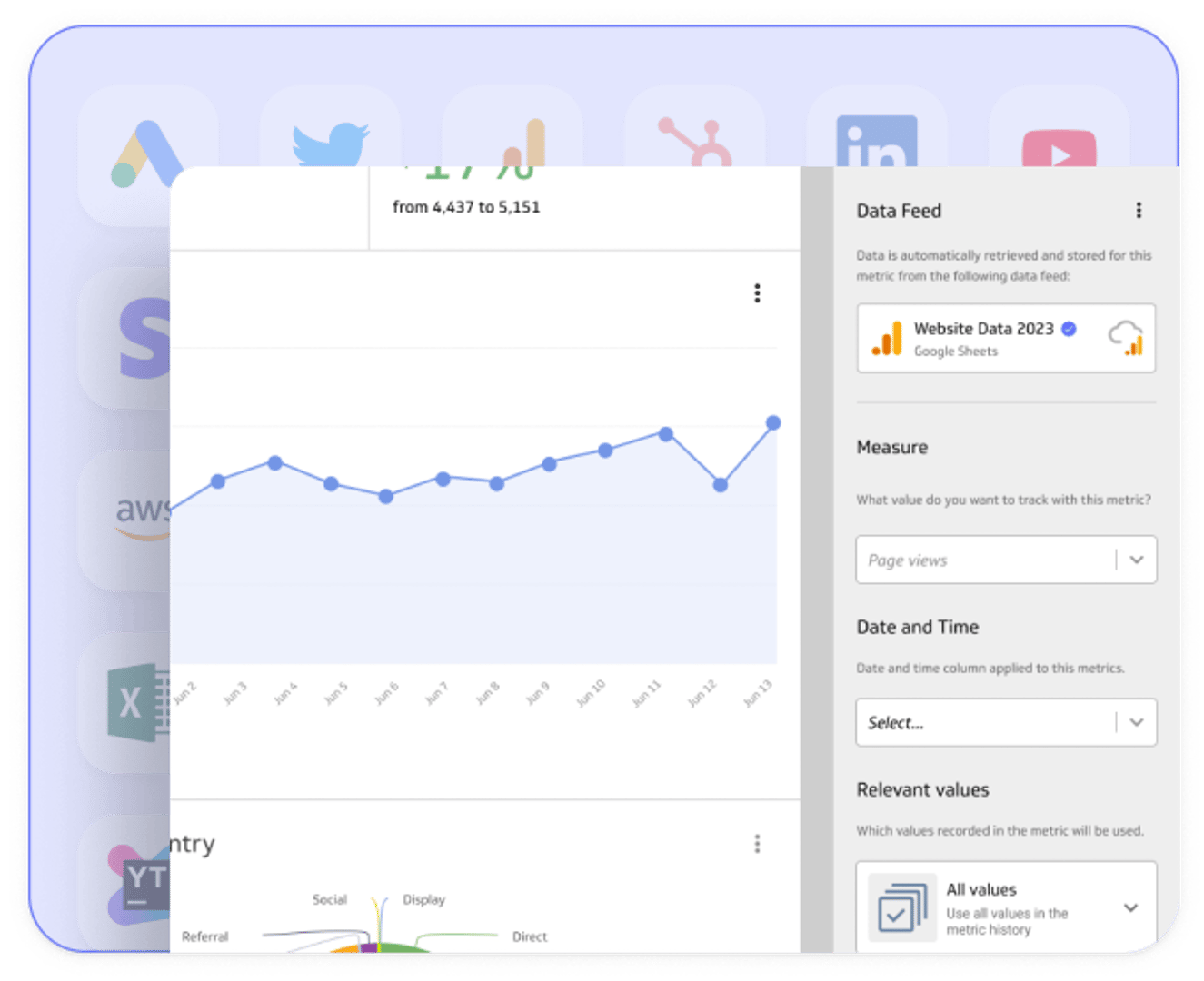Click the Direct label on the pie chart
Image resolution: width=1204 pixels, height=981 pixels.
530,936
